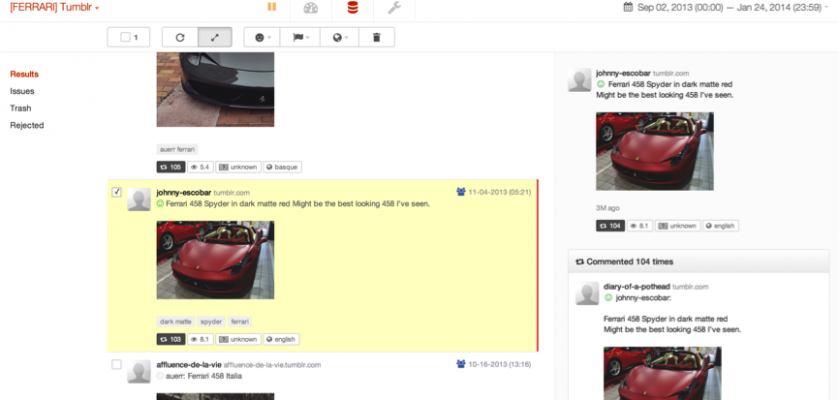Expand the flag dropdown in toolbar
Screen dimensions: 840x400
point(302,37)
